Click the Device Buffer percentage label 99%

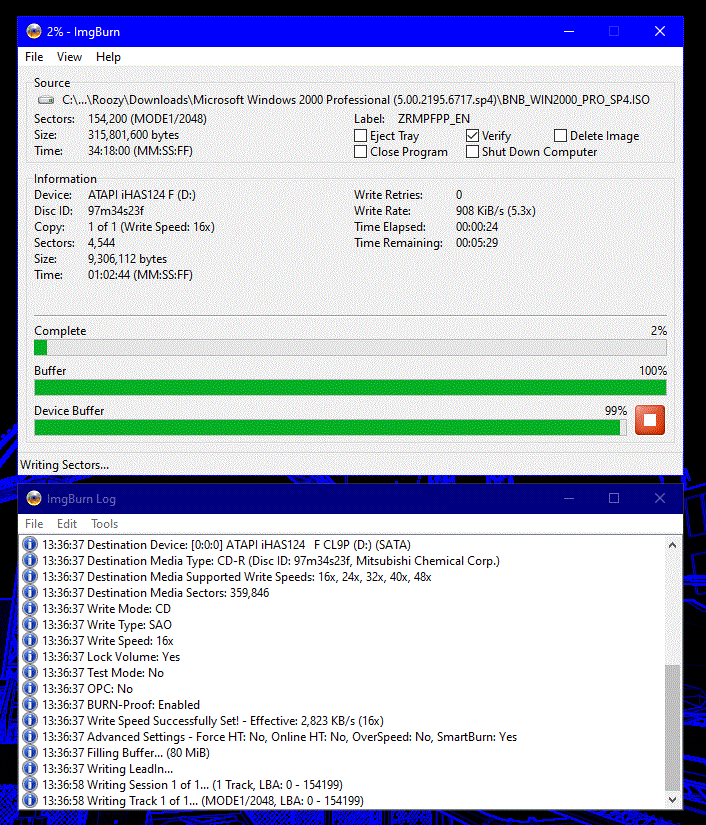point(616,411)
